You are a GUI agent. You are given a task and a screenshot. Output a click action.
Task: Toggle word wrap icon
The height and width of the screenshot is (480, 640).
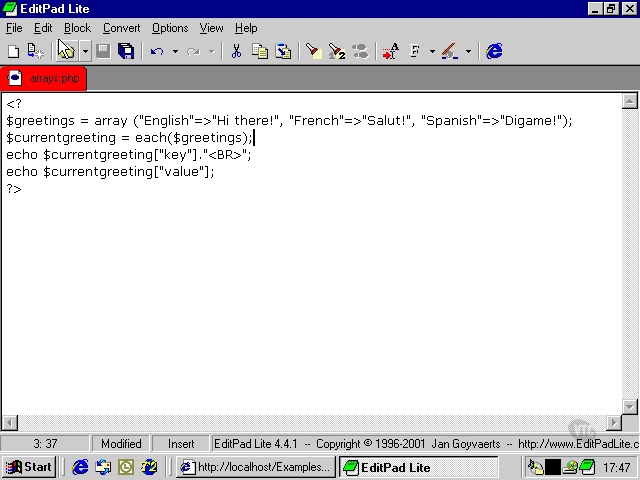[391, 51]
